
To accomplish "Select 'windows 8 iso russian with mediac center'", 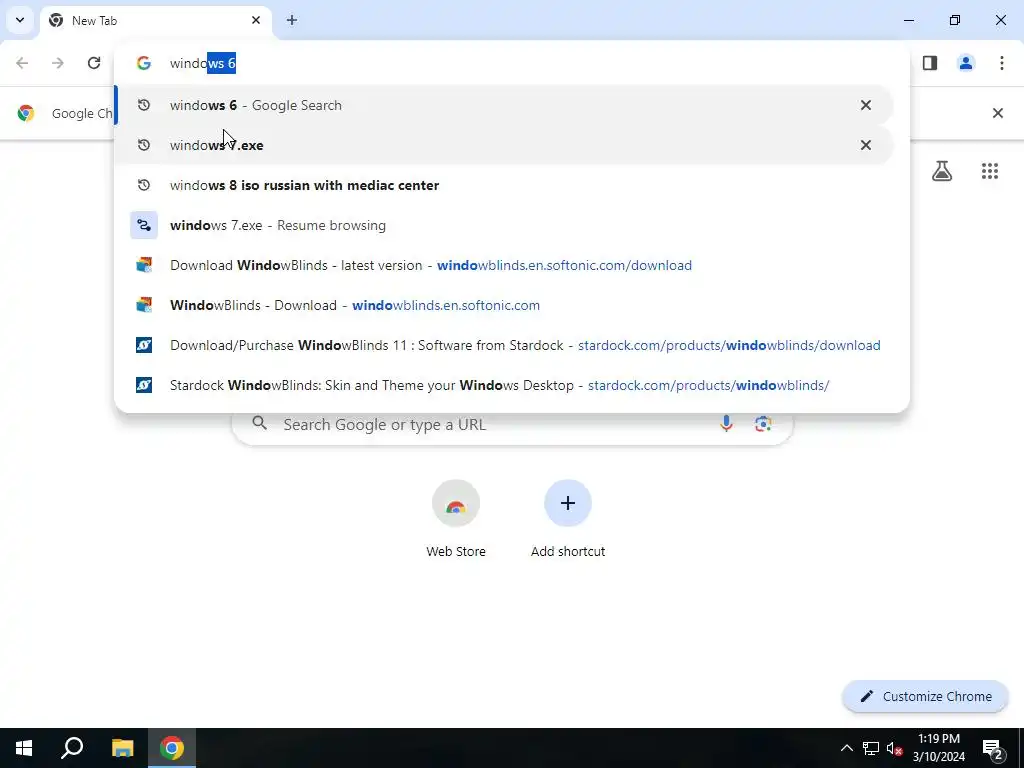I will [504, 185].
